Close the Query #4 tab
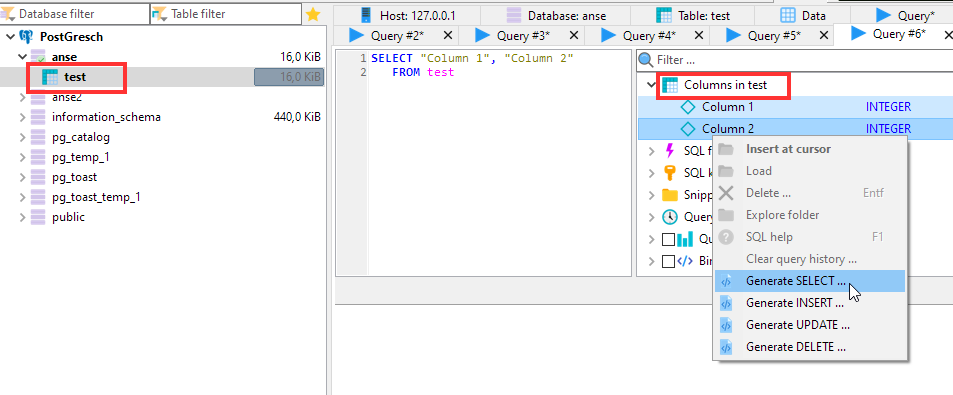 [698, 36]
